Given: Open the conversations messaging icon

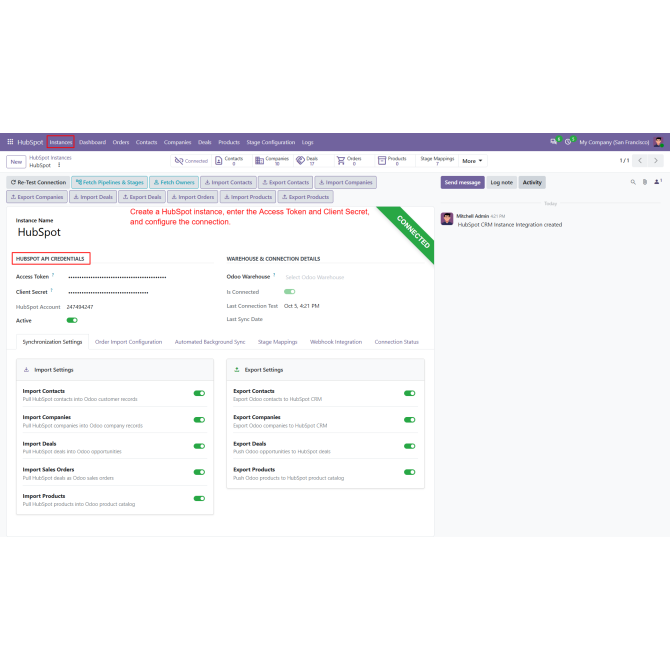Looking at the screenshot, I should [x=554, y=142].
